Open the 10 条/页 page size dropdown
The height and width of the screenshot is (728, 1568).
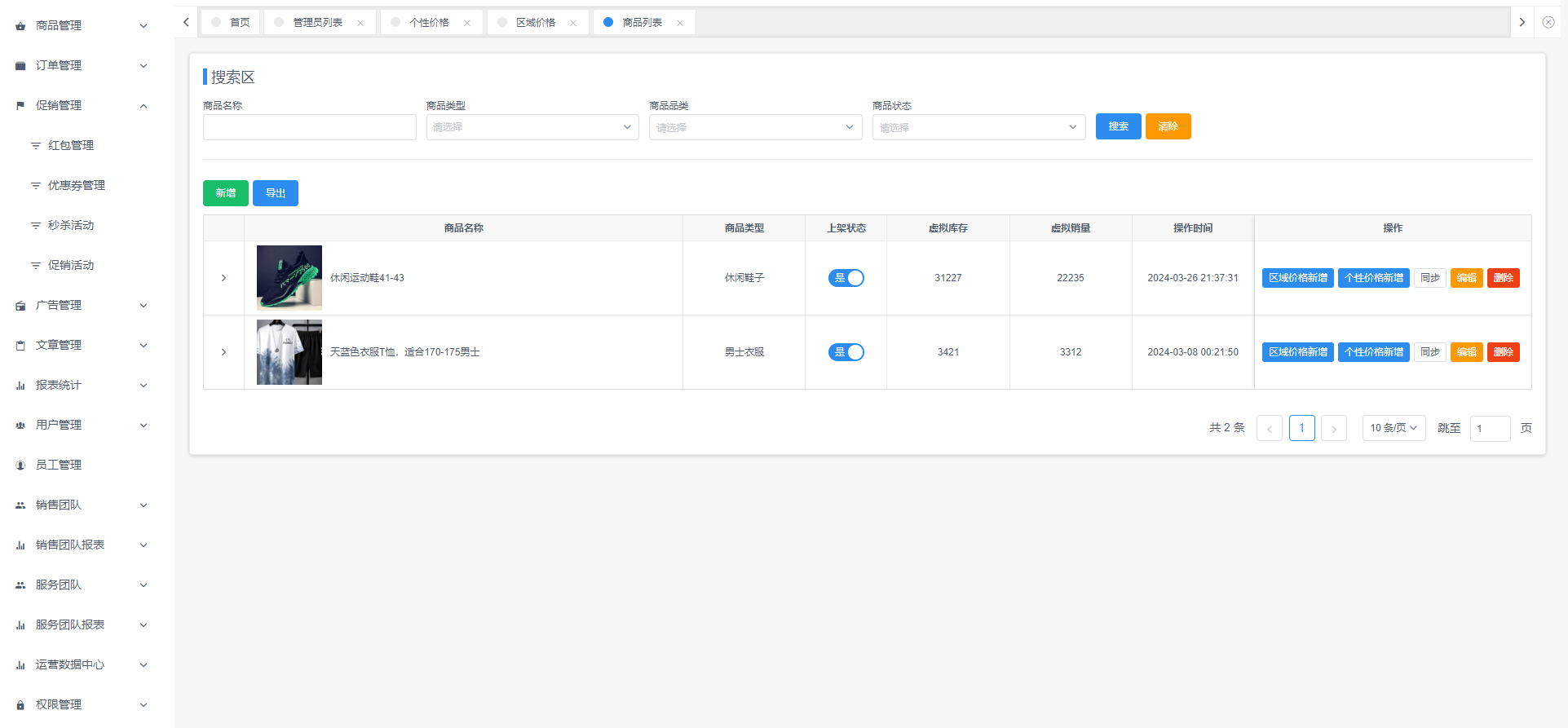point(1394,428)
